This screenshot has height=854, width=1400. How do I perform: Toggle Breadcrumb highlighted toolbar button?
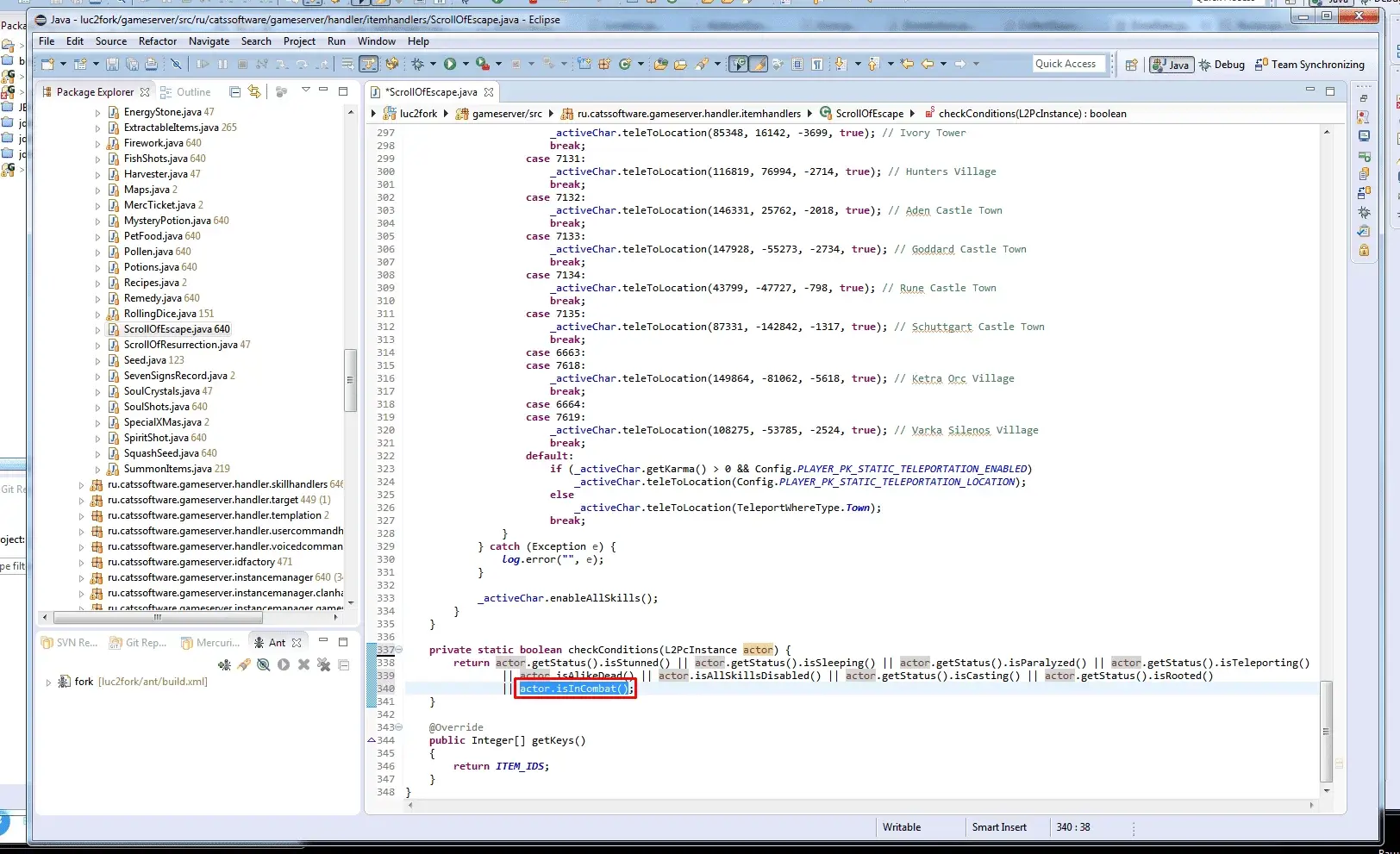[x=739, y=64]
